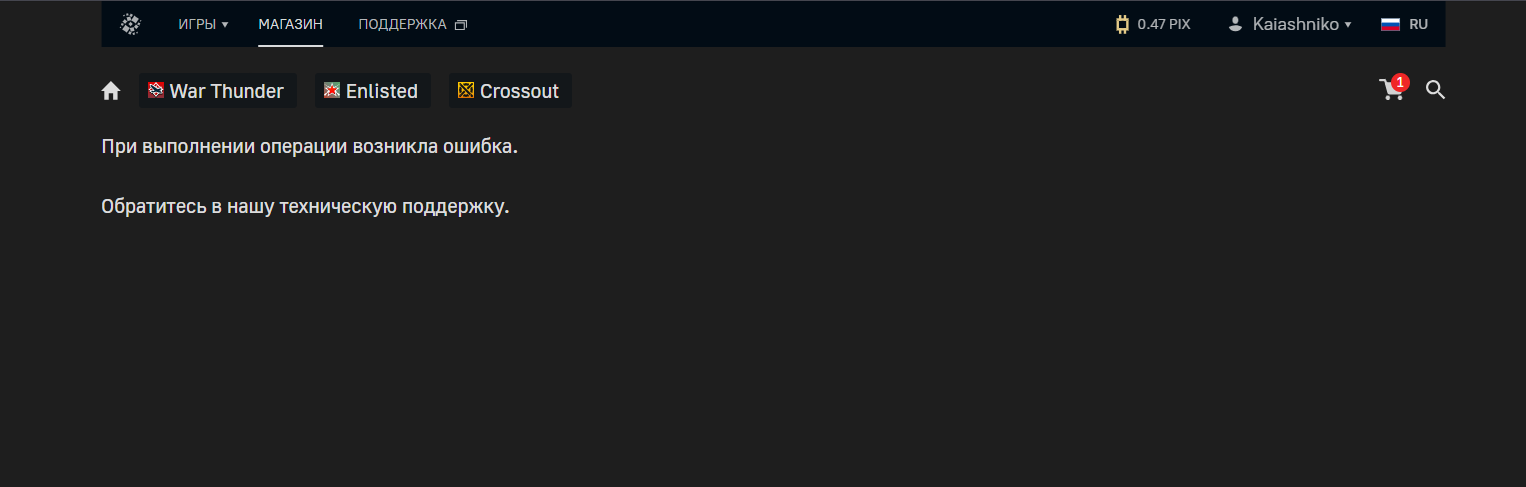Open the Kaiashniko account dropdown arrow
Screen dimensions: 1526x487
[1348, 24]
